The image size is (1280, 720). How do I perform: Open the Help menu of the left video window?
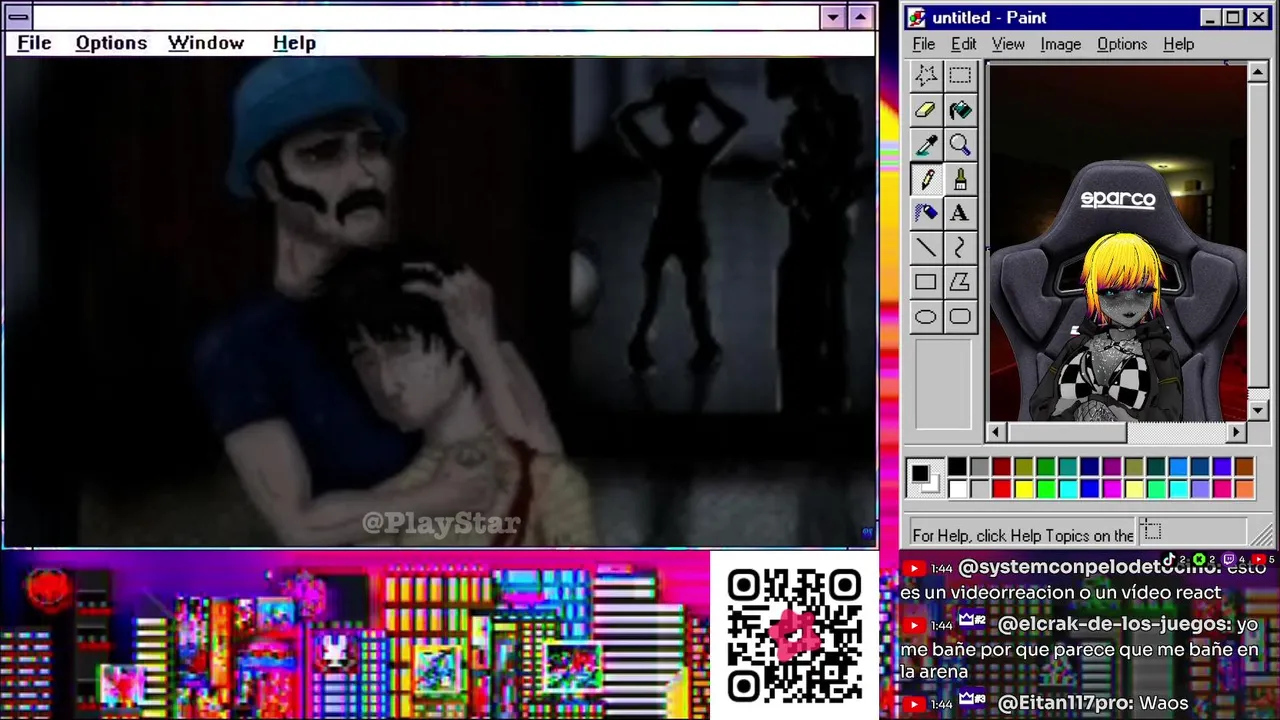pyautogui.click(x=294, y=43)
